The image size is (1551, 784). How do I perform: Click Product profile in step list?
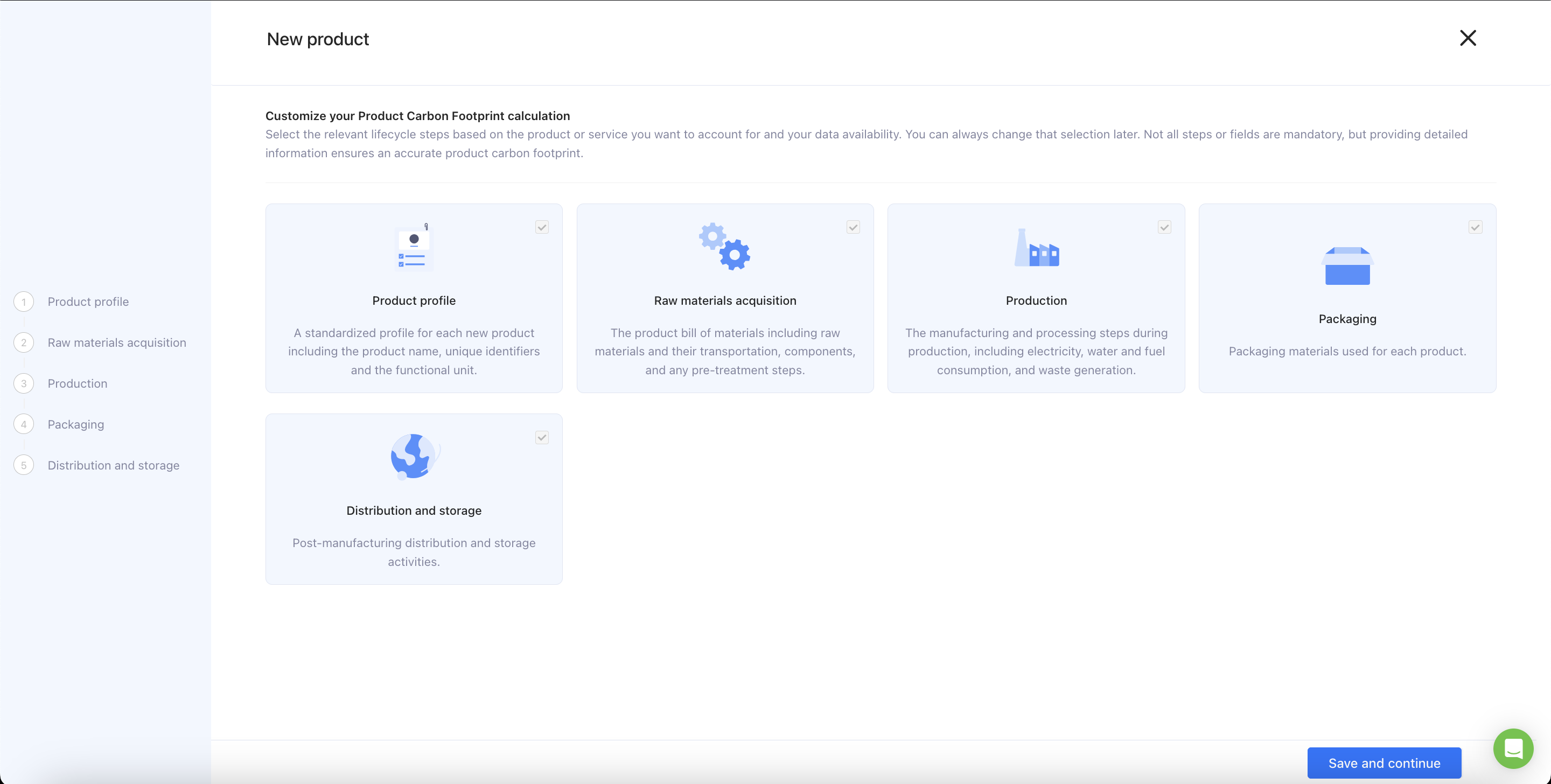click(x=88, y=302)
